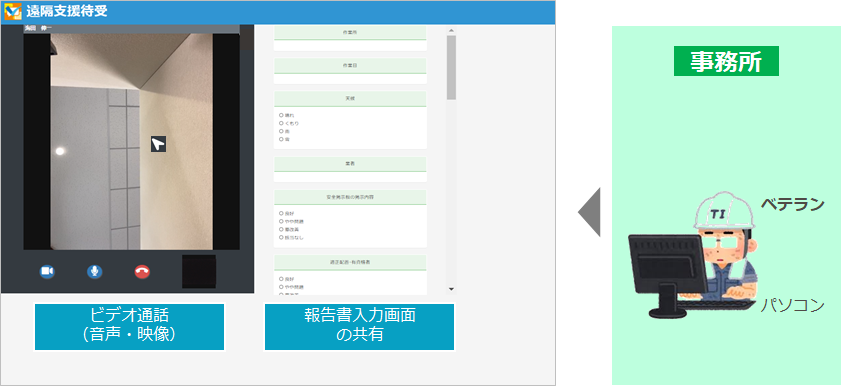Click the black self-view thumbnail in the call bar

(x=199, y=271)
